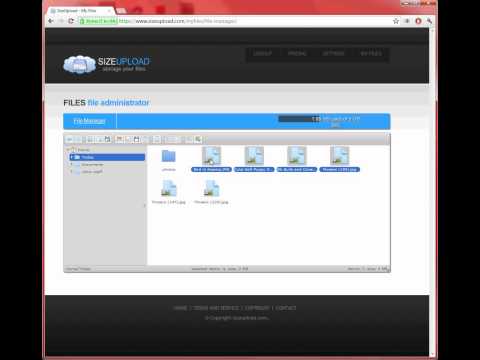
Task: Open MY FILES in the top navigation
Action: tap(371, 53)
